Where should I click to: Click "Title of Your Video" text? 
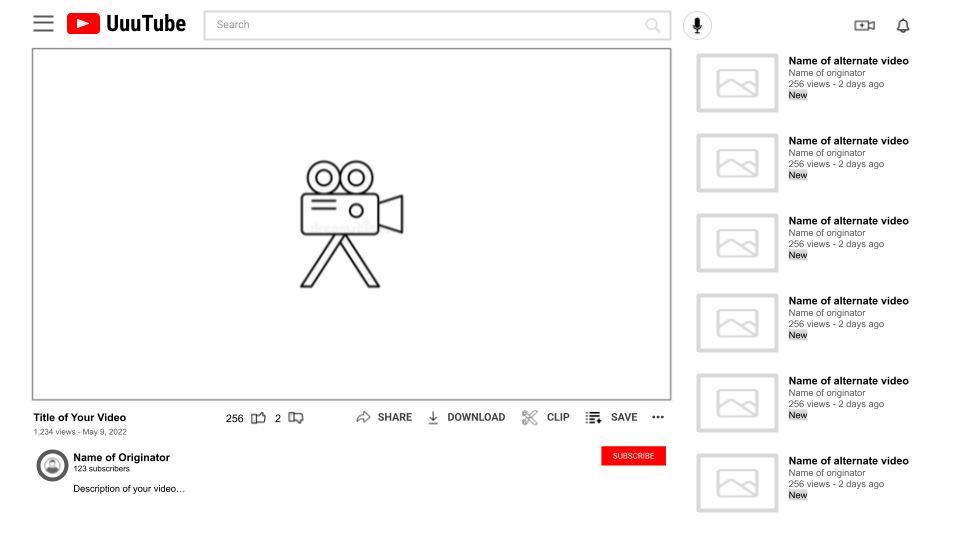80,417
